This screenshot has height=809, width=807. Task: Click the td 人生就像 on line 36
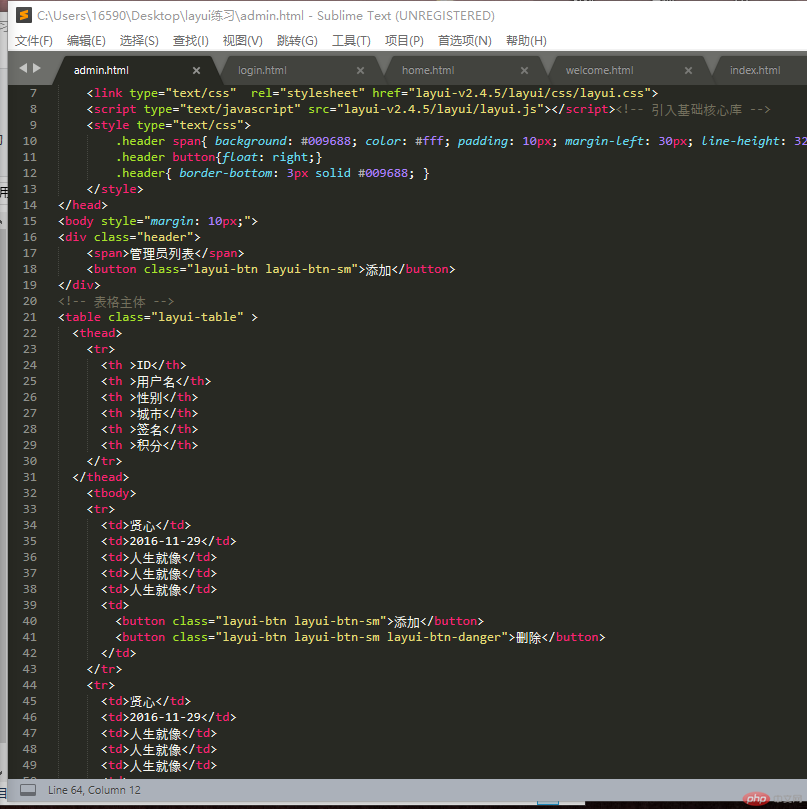tap(159, 557)
